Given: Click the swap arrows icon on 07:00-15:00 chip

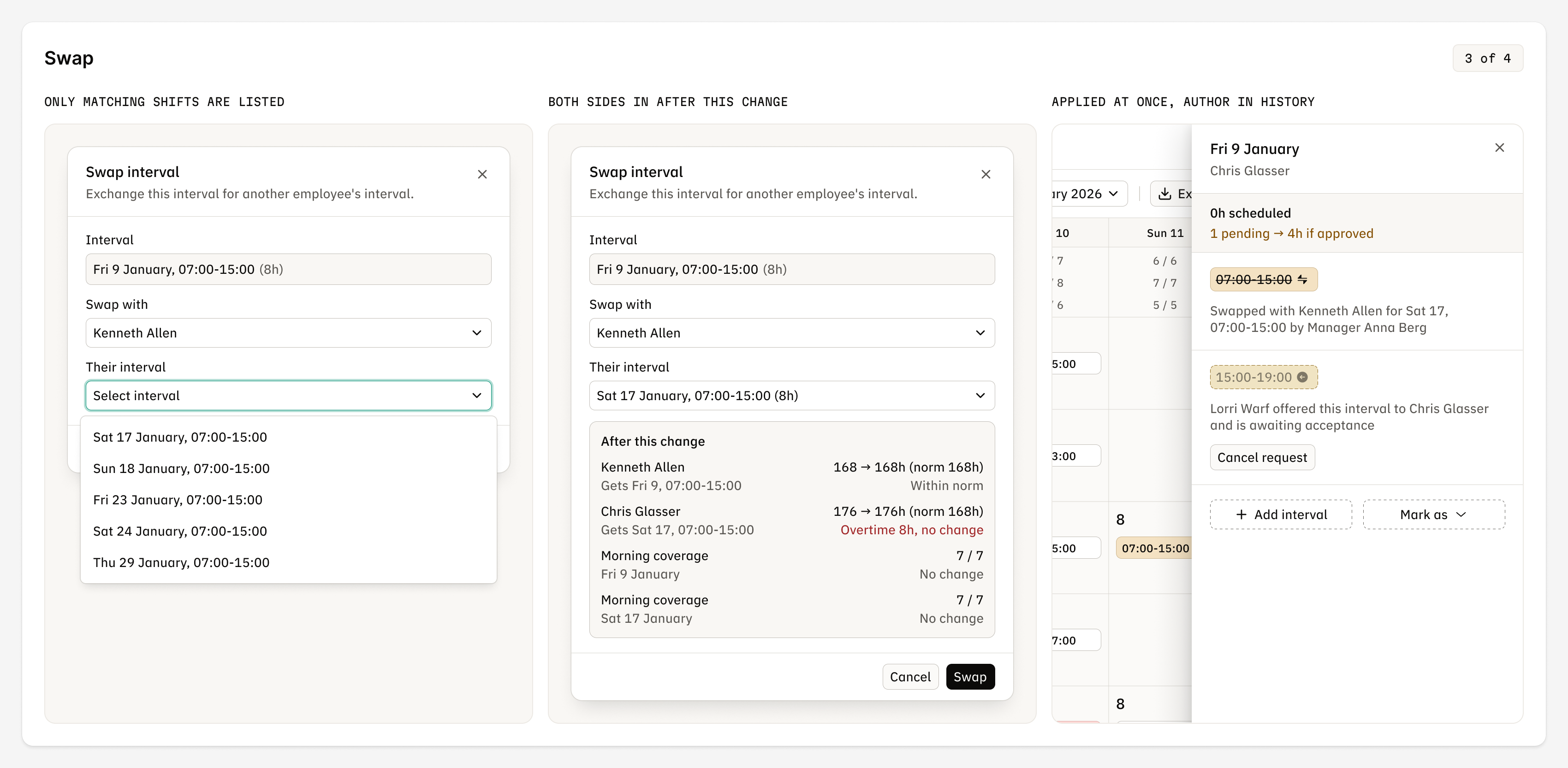Looking at the screenshot, I should [x=1302, y=279].
